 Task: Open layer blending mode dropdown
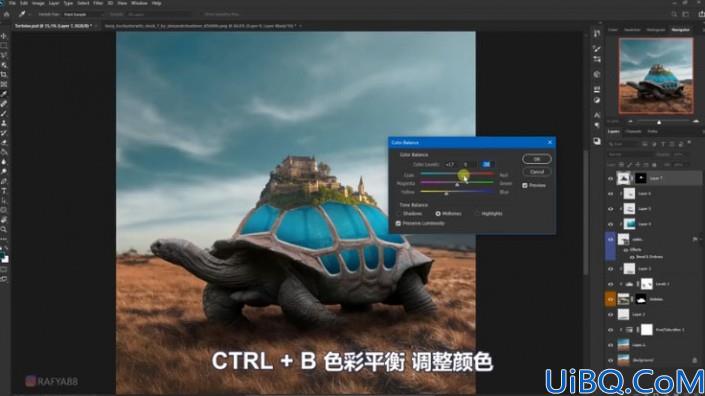pos(629,155)
